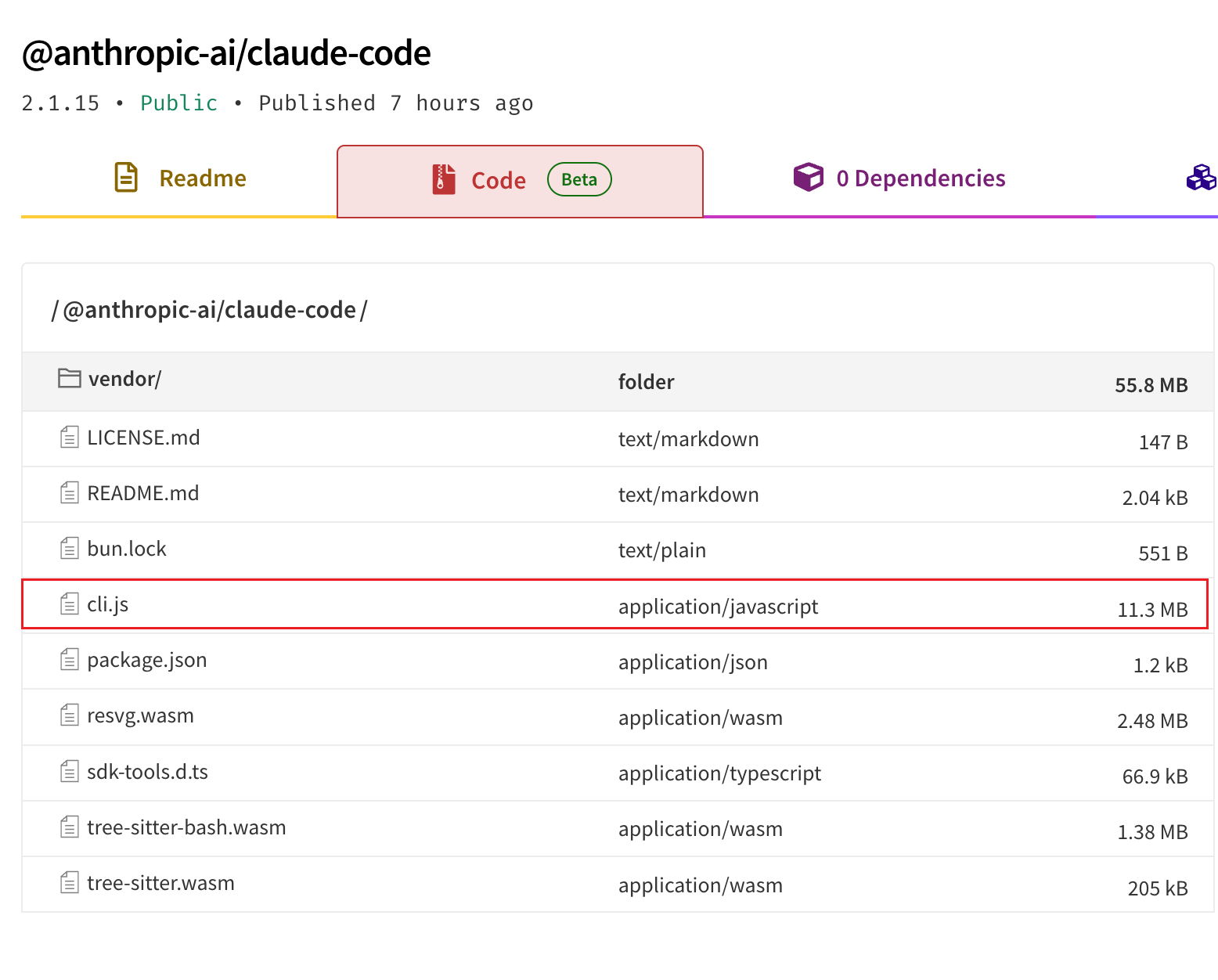Click the file icon beside sdk-tools.d.ts

click(69, 772)
